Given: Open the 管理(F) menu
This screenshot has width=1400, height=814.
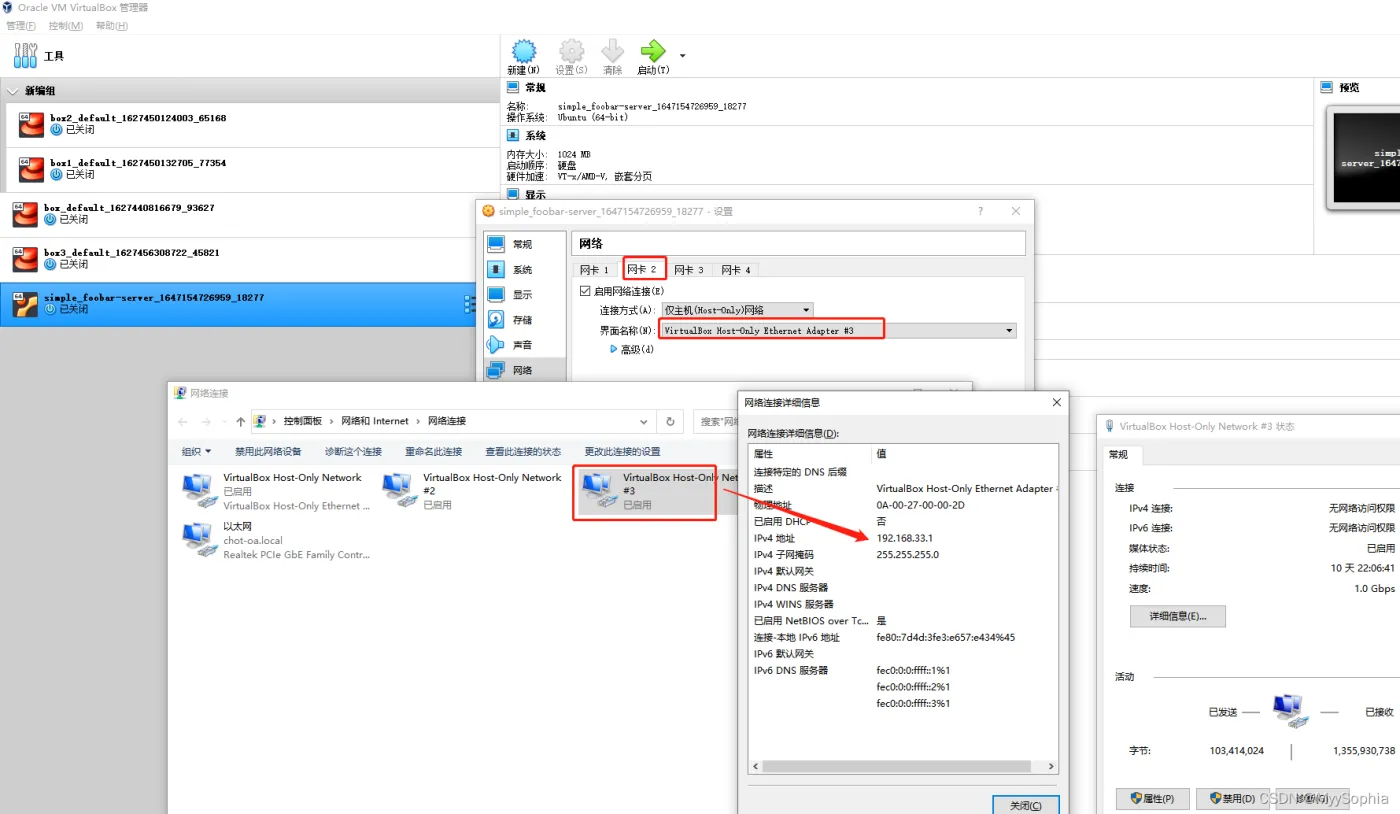Looking at the screenshot, I should click(21, 26).
